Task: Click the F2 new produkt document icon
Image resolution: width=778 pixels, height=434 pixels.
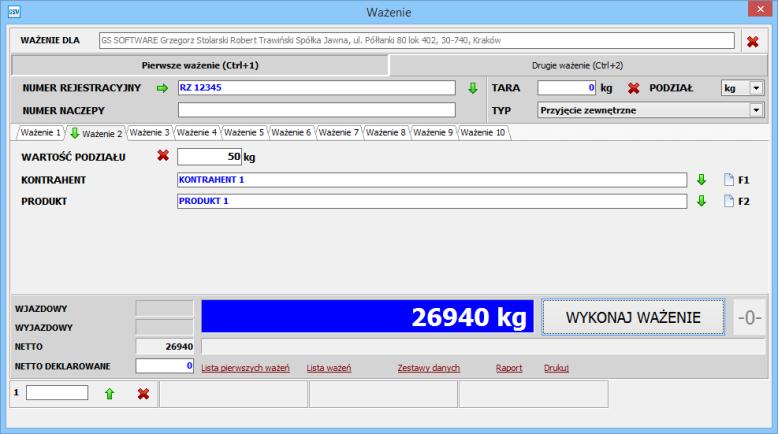Action: pyautogui.click(x=728, y=201)
